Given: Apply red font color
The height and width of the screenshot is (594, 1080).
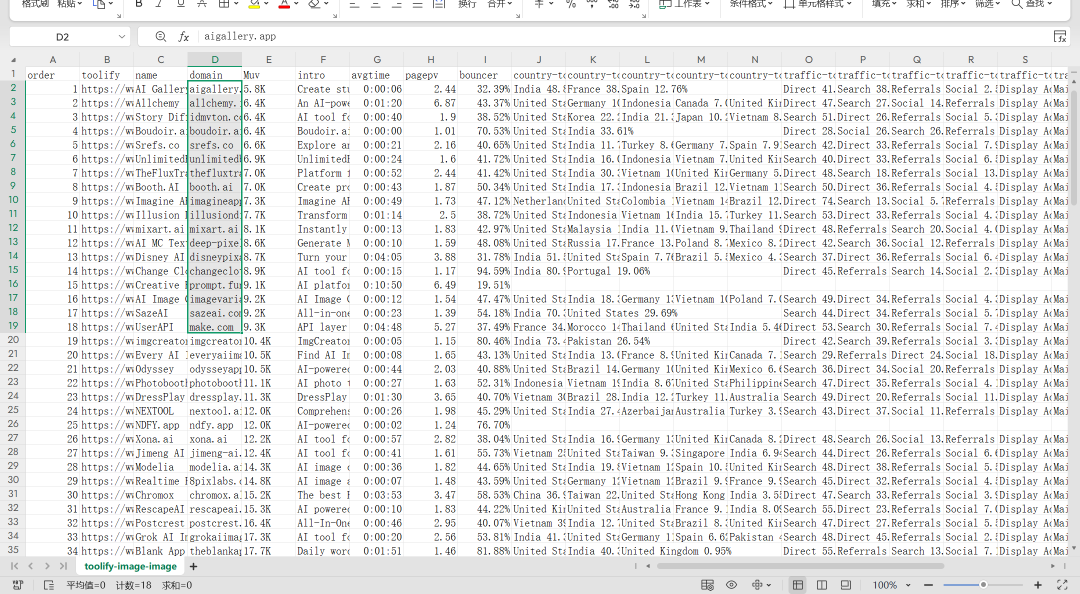Looking at the screenshot, I should (x=284, y=4).
